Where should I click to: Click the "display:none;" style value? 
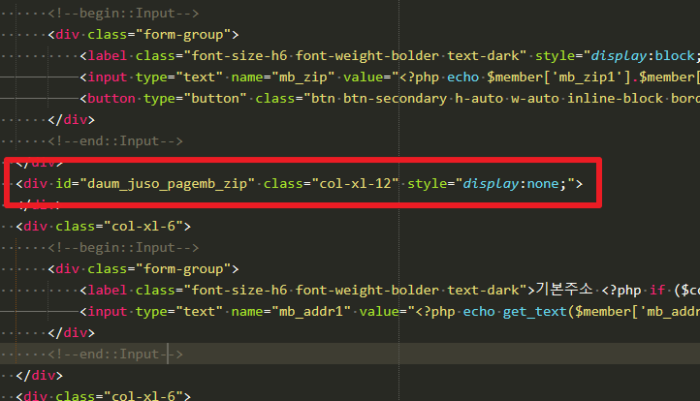(514, 184)
